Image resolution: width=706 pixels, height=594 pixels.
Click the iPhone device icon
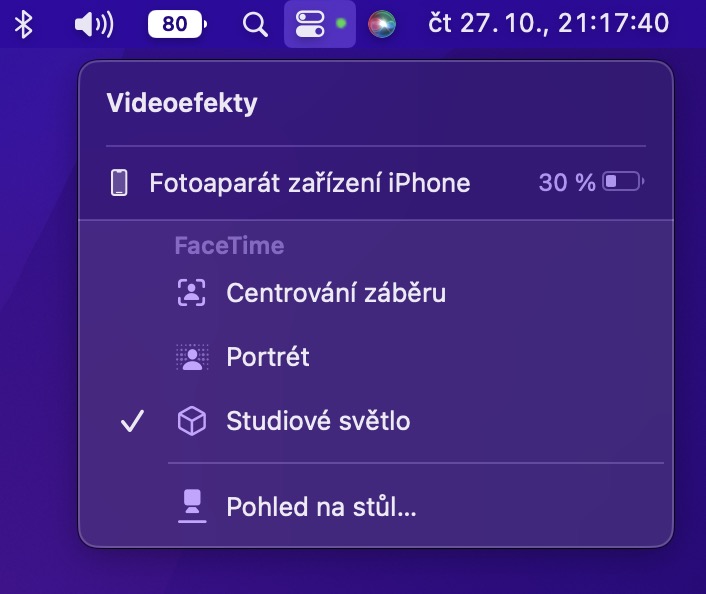tap(119, 183)
